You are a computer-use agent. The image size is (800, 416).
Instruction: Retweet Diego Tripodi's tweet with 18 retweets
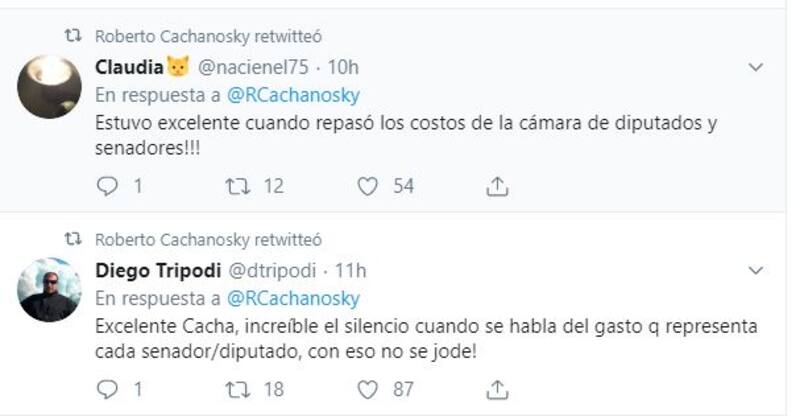click(x=236, y=387)
